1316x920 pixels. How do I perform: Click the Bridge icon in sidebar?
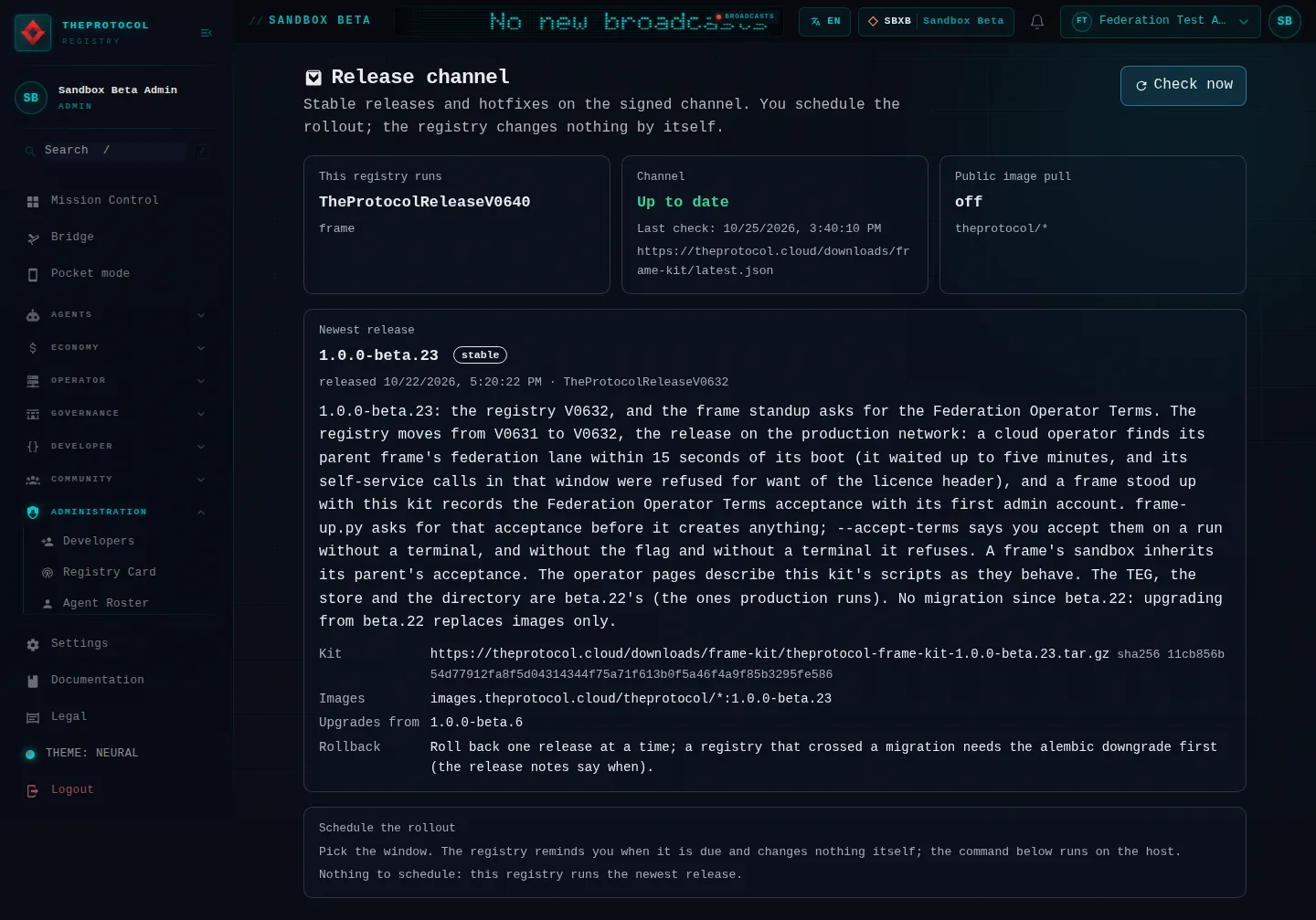pos(33,238)
